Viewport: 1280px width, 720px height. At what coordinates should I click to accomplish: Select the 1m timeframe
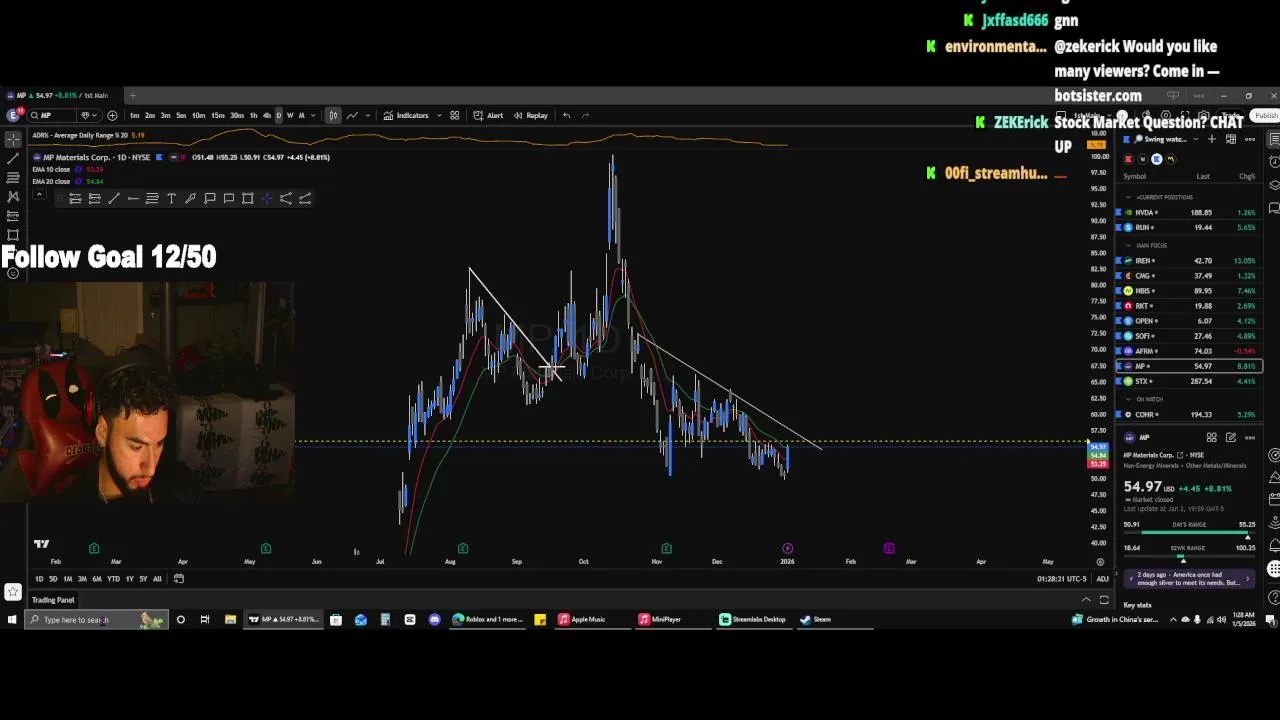pyautogui.click(x=134, y=115)
